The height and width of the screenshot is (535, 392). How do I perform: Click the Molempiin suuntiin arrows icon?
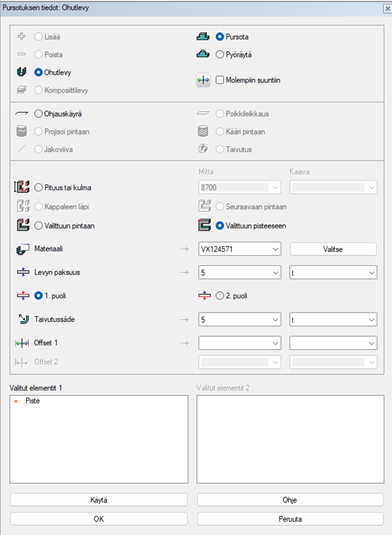203,80
